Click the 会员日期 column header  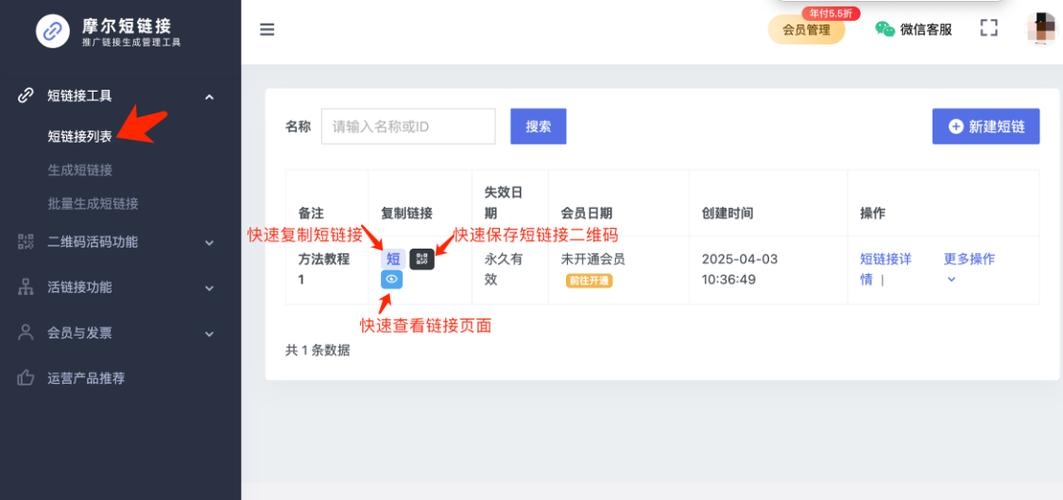(586, 213)
